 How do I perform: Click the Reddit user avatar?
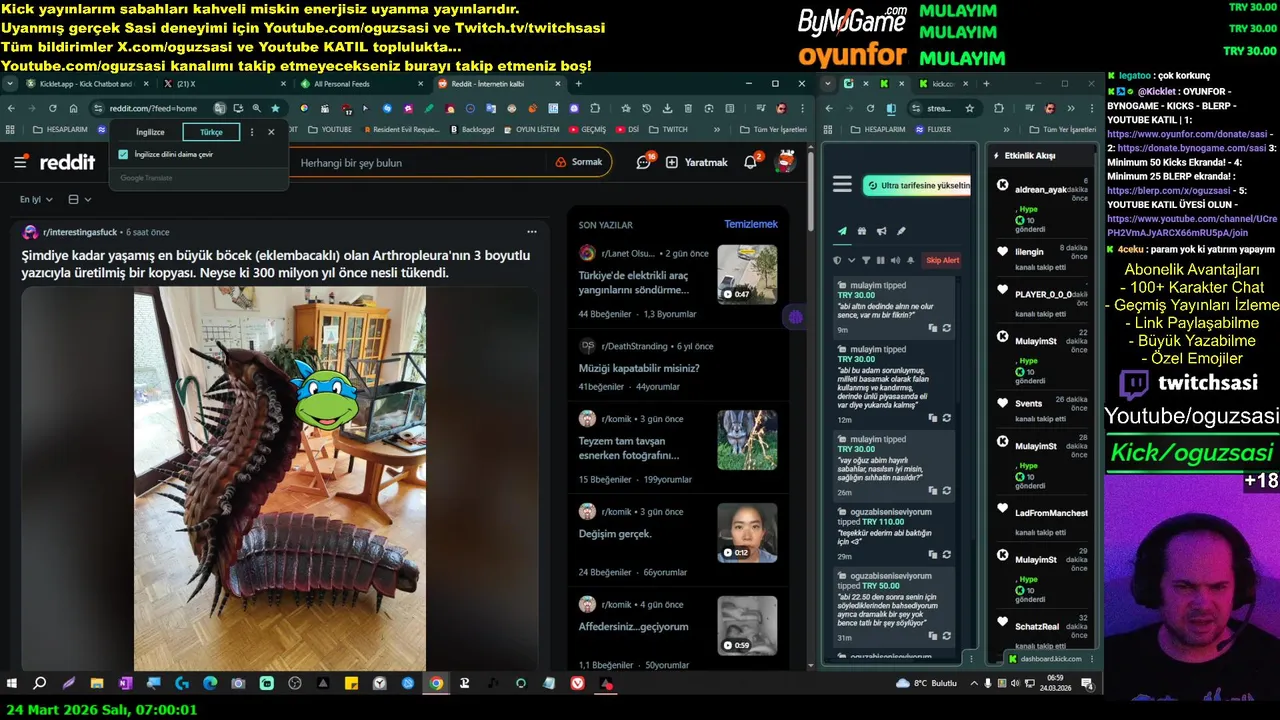[x=787, y=161]
